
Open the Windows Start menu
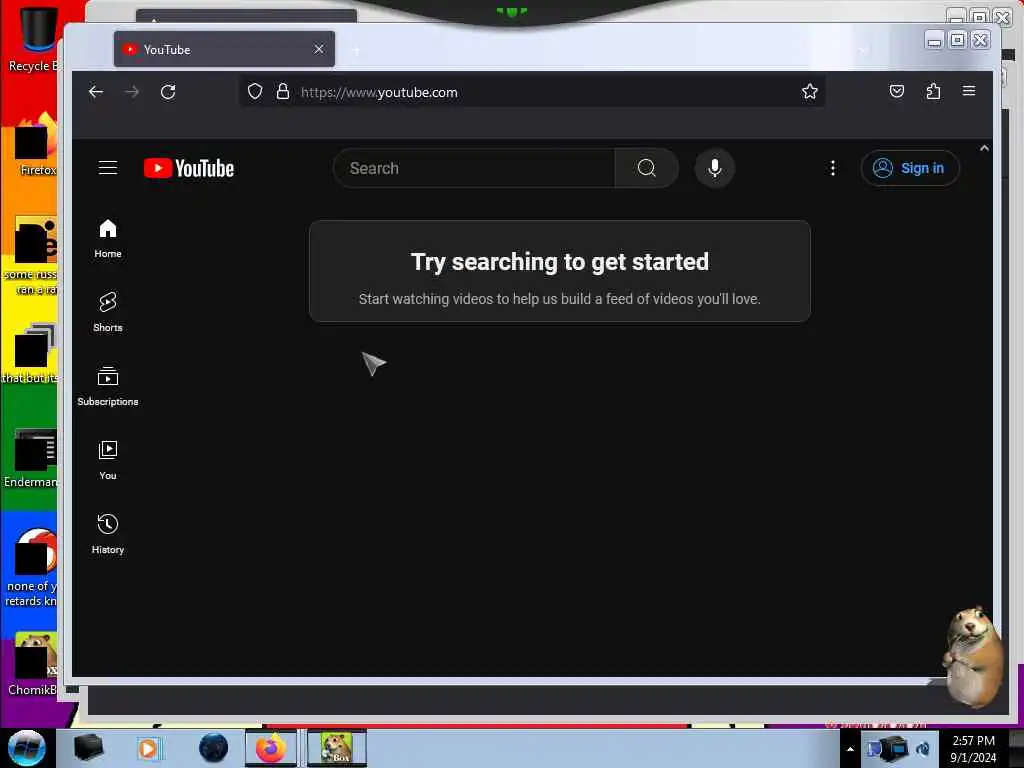[26, 747]
